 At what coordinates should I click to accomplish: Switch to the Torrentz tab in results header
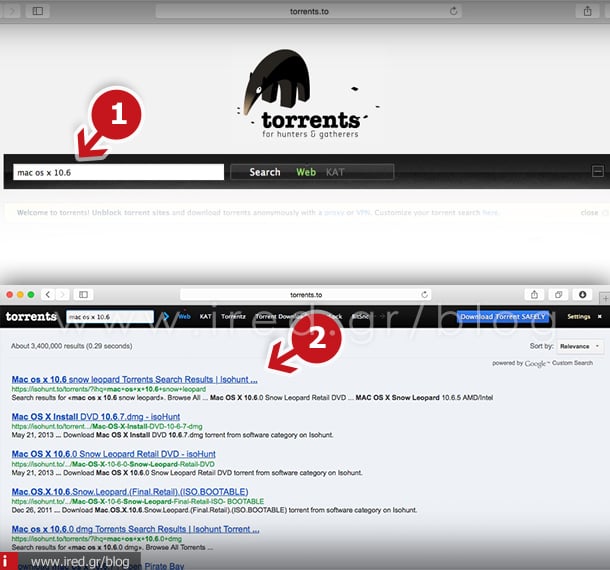(233, 316)
